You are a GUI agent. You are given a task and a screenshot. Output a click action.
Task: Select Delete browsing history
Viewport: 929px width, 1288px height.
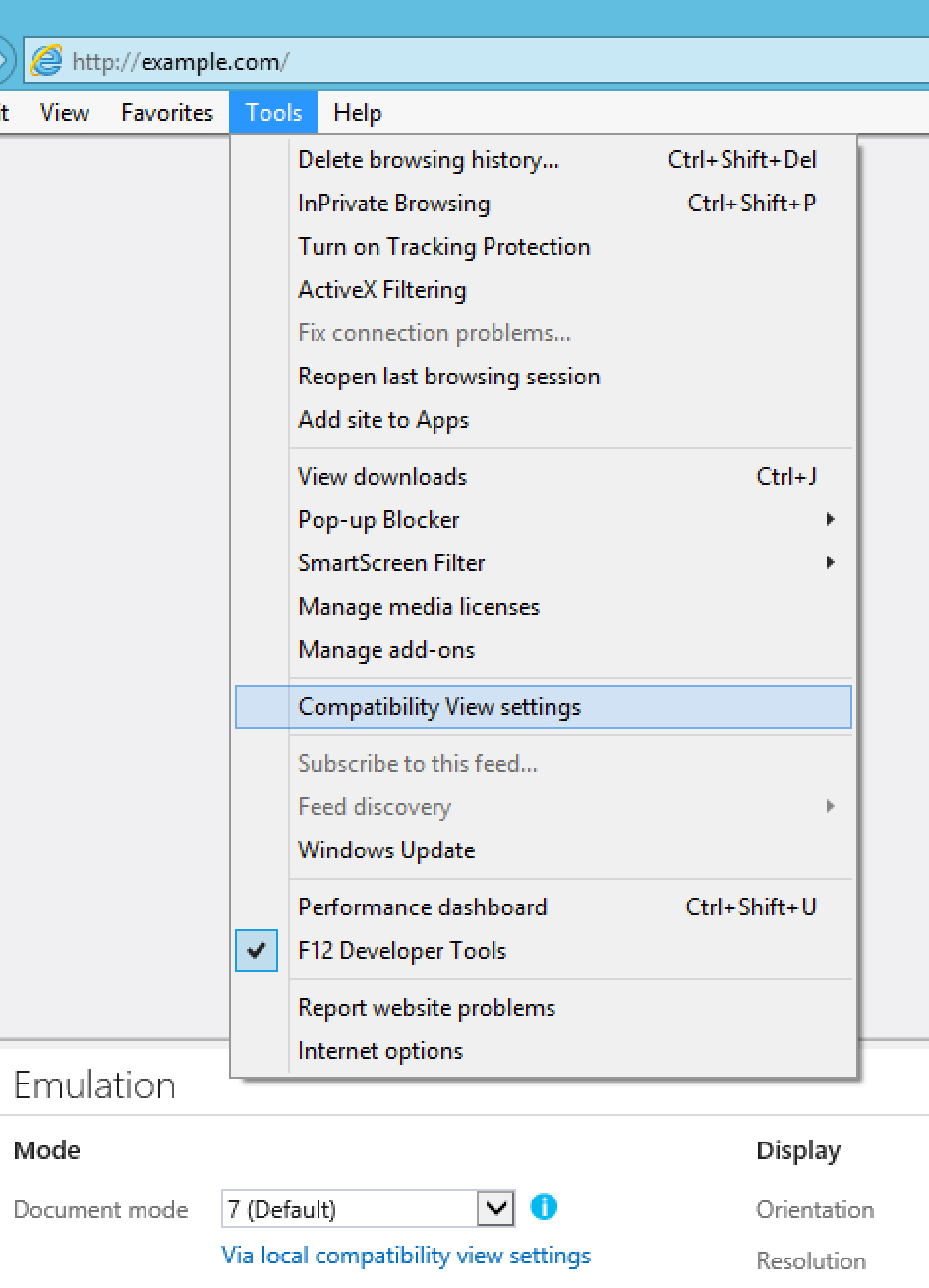pyautogui.click(x=428, y=160)
